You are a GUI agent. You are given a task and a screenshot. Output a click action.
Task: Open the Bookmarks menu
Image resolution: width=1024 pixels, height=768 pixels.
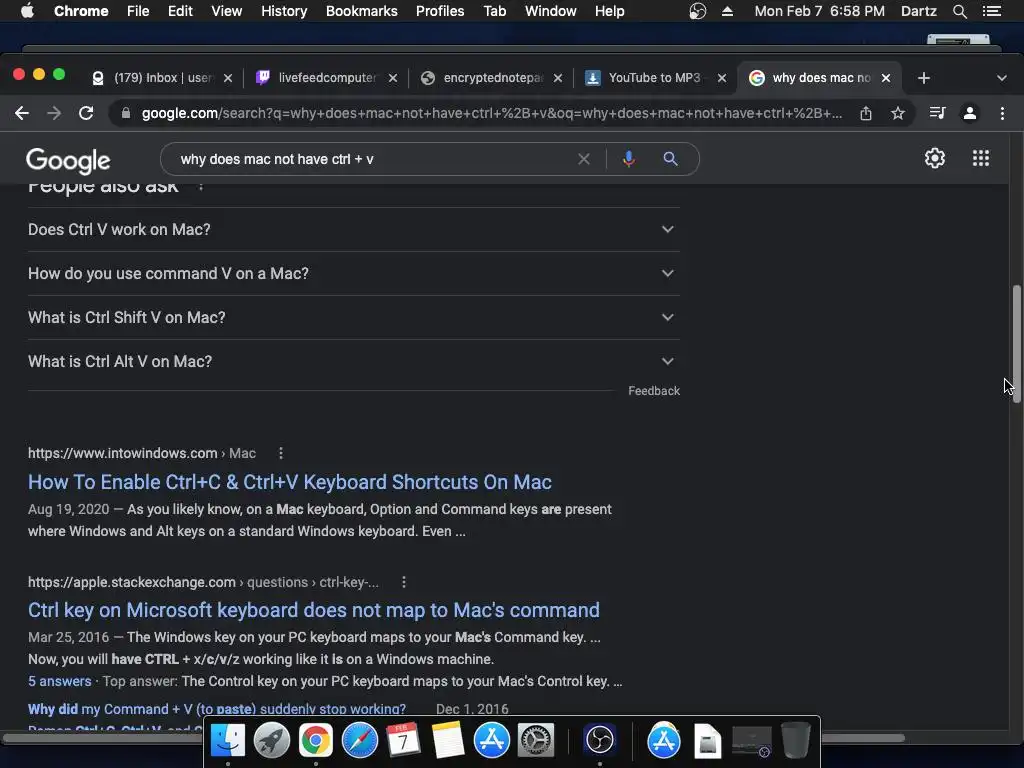point(361,11)
